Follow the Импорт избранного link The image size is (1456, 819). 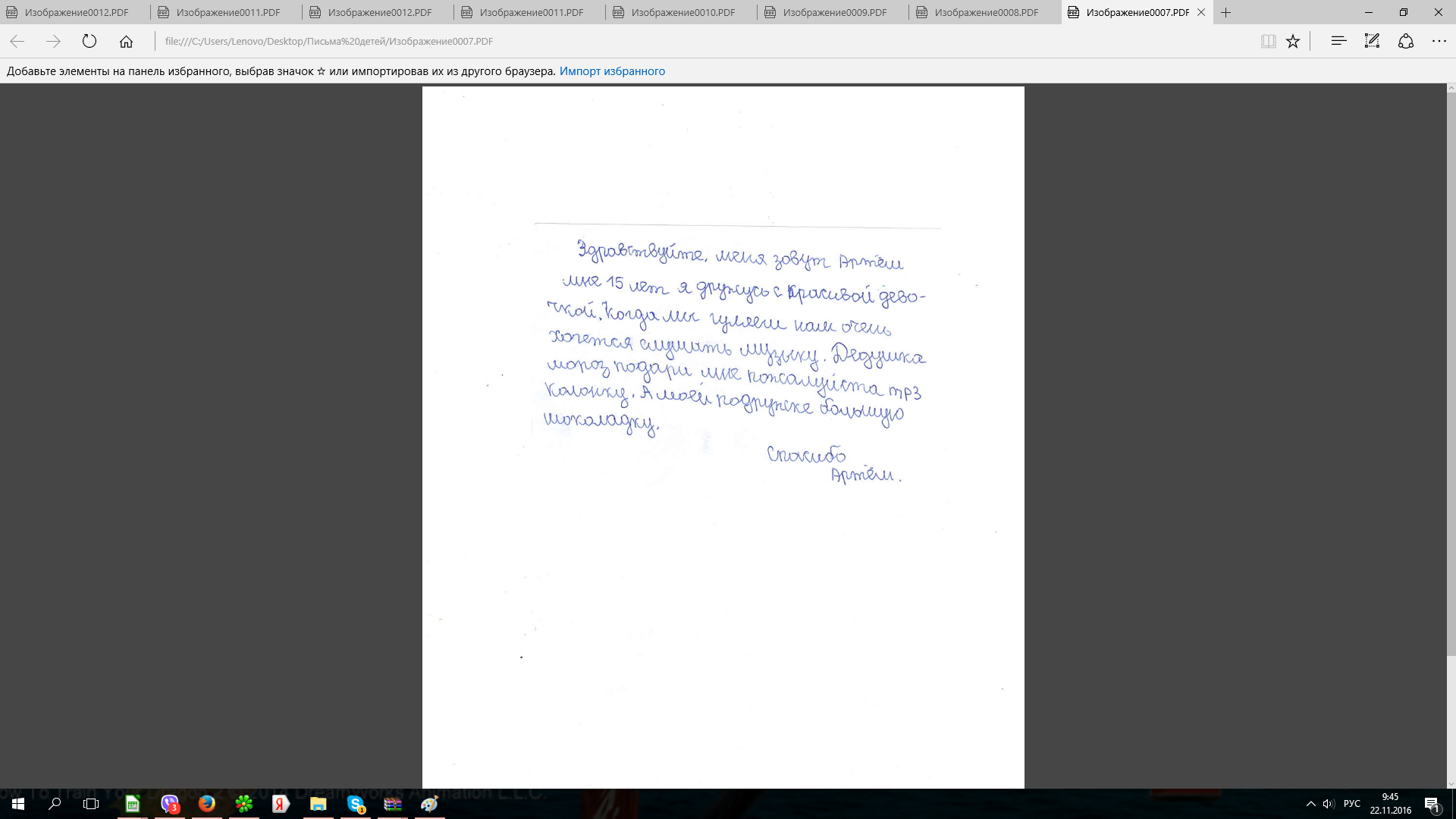pos(612,71)
